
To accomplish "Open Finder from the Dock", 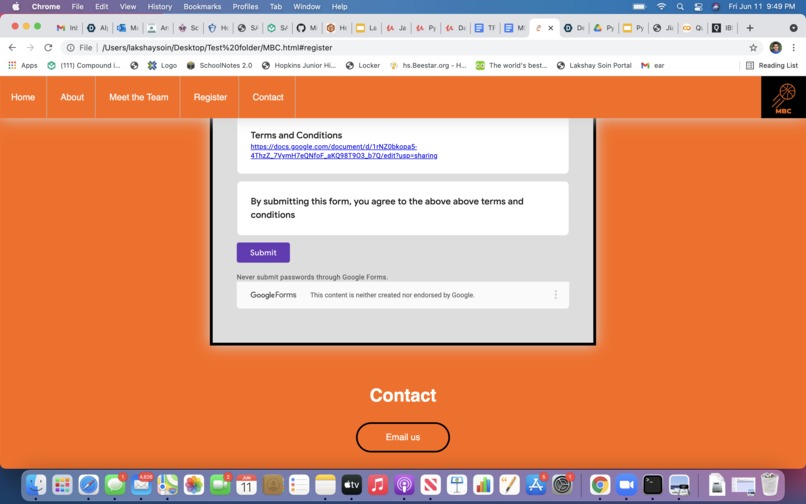I will [36, 484].
